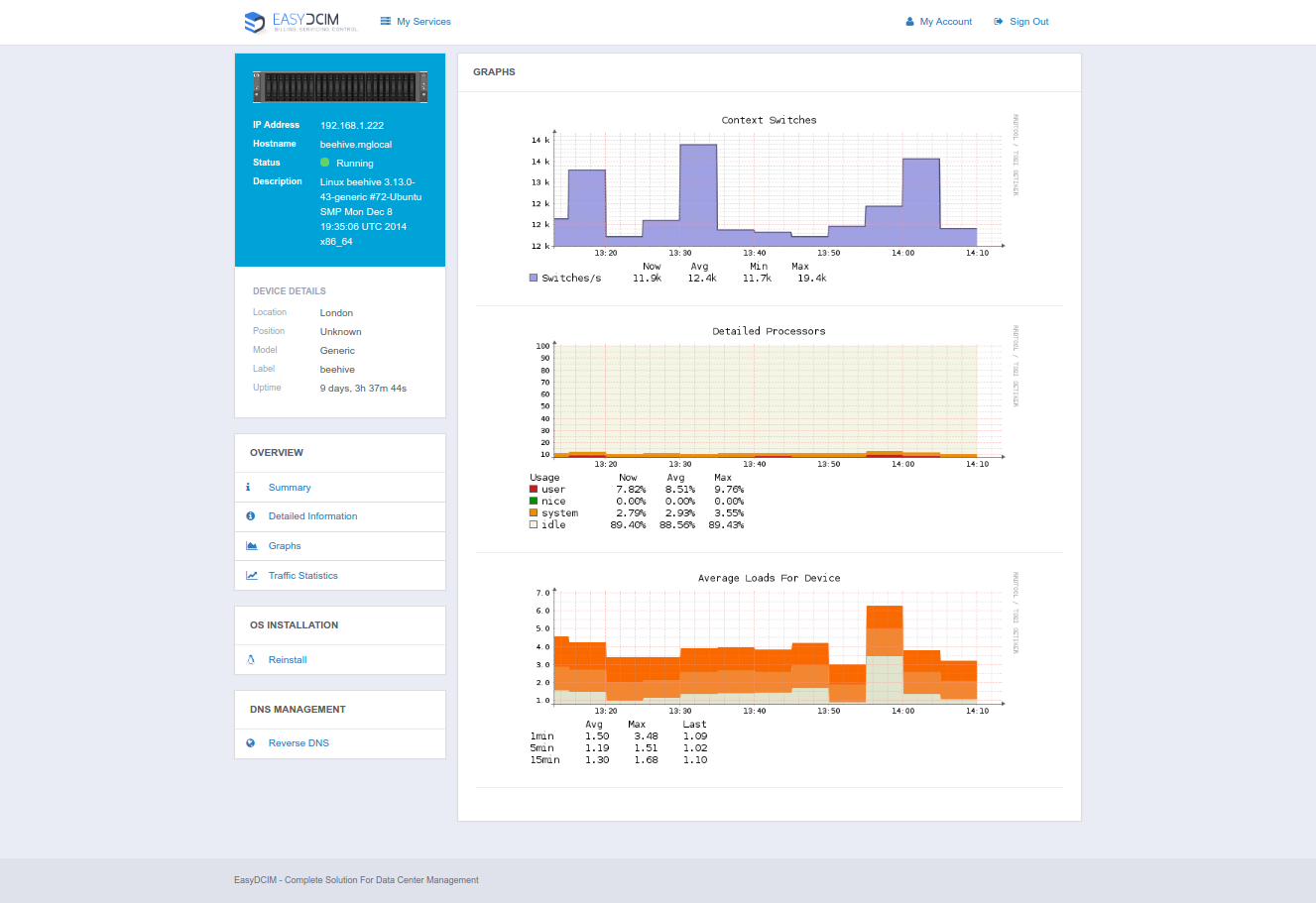Select Traffic Statistics in the Overview sidebar
This screenshot has width=1316, height=903.
pyautogui.click(x=302, y=576)
